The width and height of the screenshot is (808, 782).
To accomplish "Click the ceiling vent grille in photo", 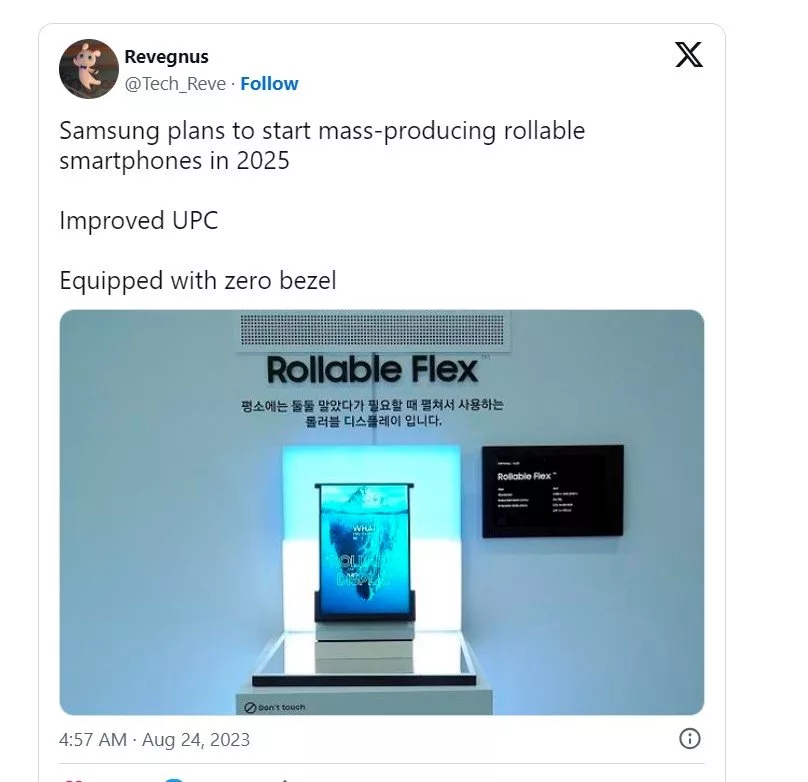I will point(372,330).
